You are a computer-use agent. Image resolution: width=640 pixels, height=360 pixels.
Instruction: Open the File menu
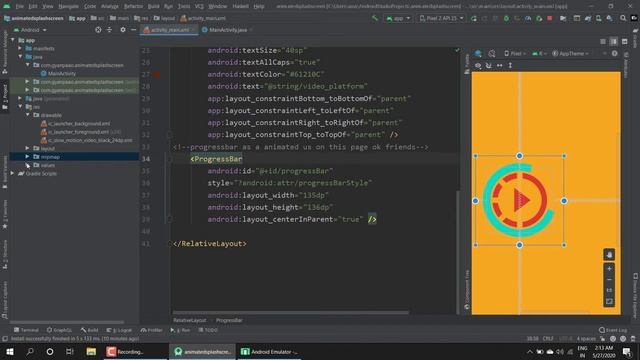tap(20, 6)
